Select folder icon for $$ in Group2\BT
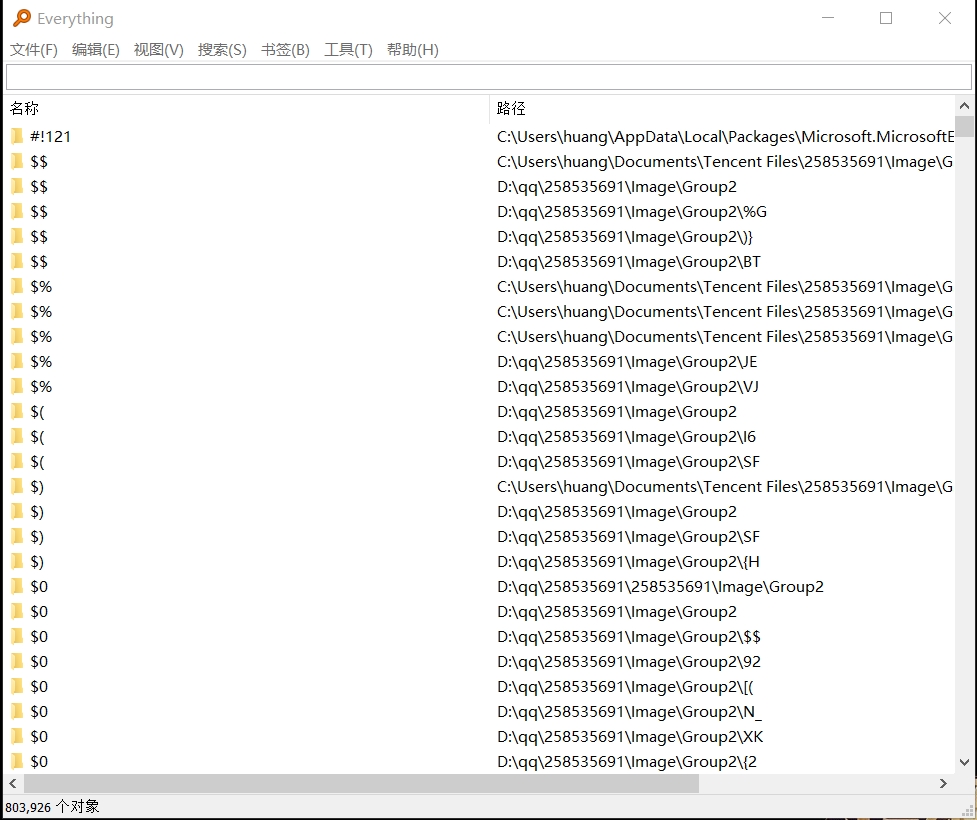 pyautogui.click(x=17, y=261)
